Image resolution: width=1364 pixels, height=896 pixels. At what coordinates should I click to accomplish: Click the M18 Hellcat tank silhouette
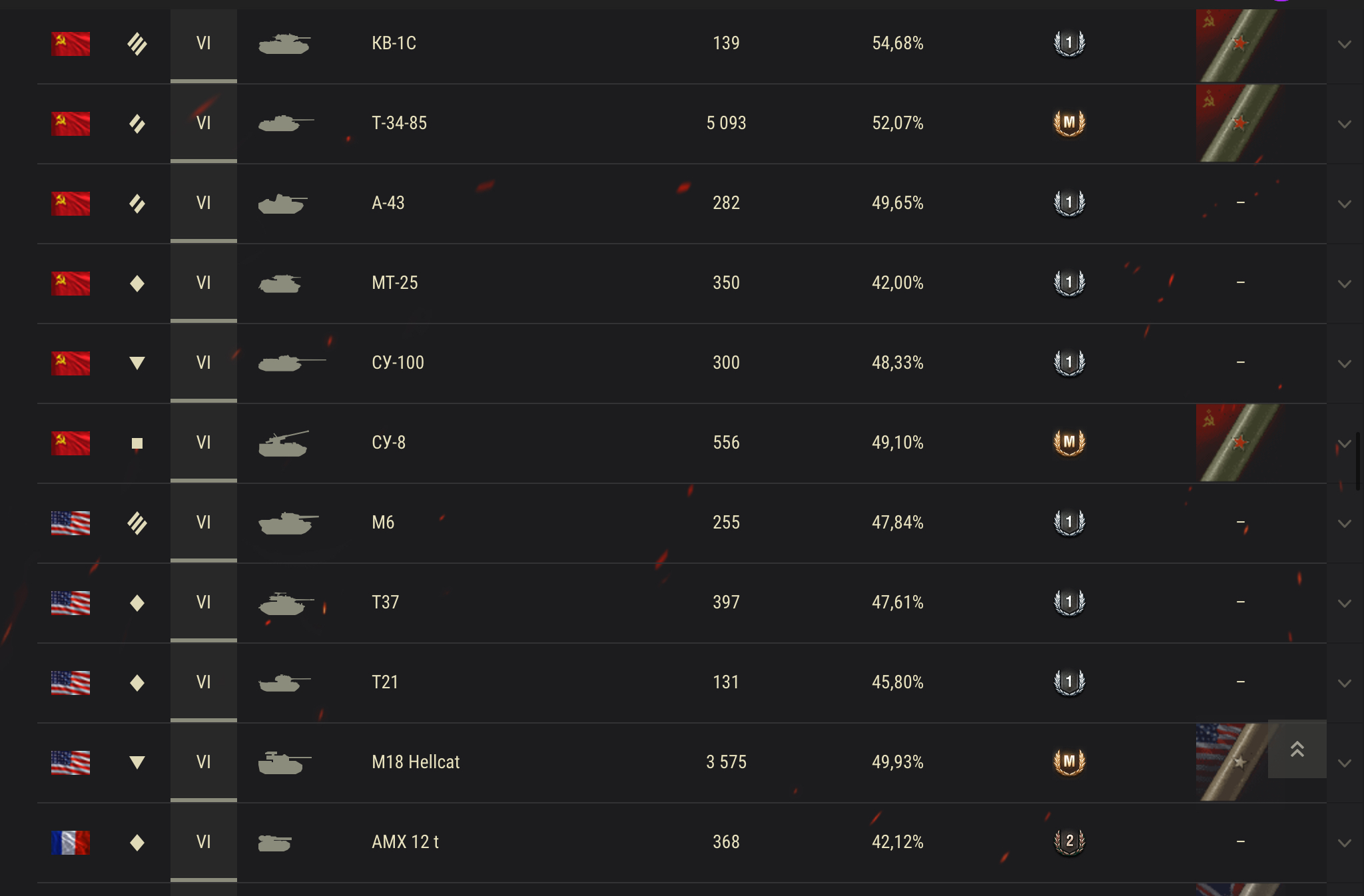point(284,763)
